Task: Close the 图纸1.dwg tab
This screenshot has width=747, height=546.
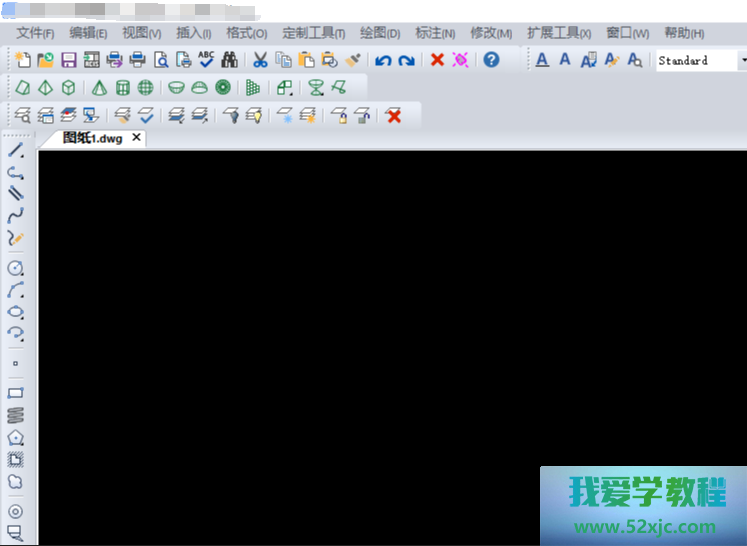Action: click(137, 138)
